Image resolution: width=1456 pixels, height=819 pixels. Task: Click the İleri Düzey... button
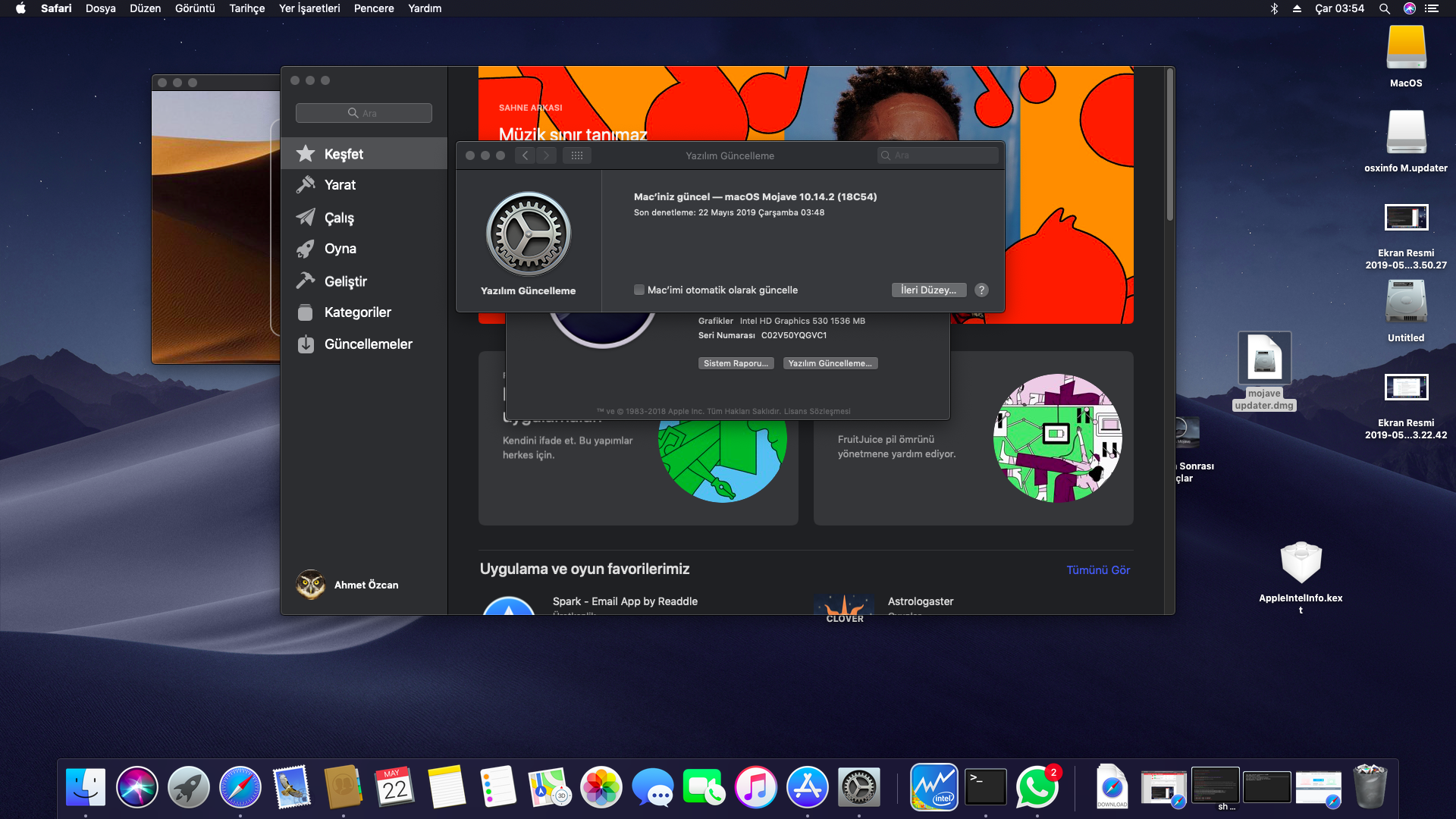point(928,290)
